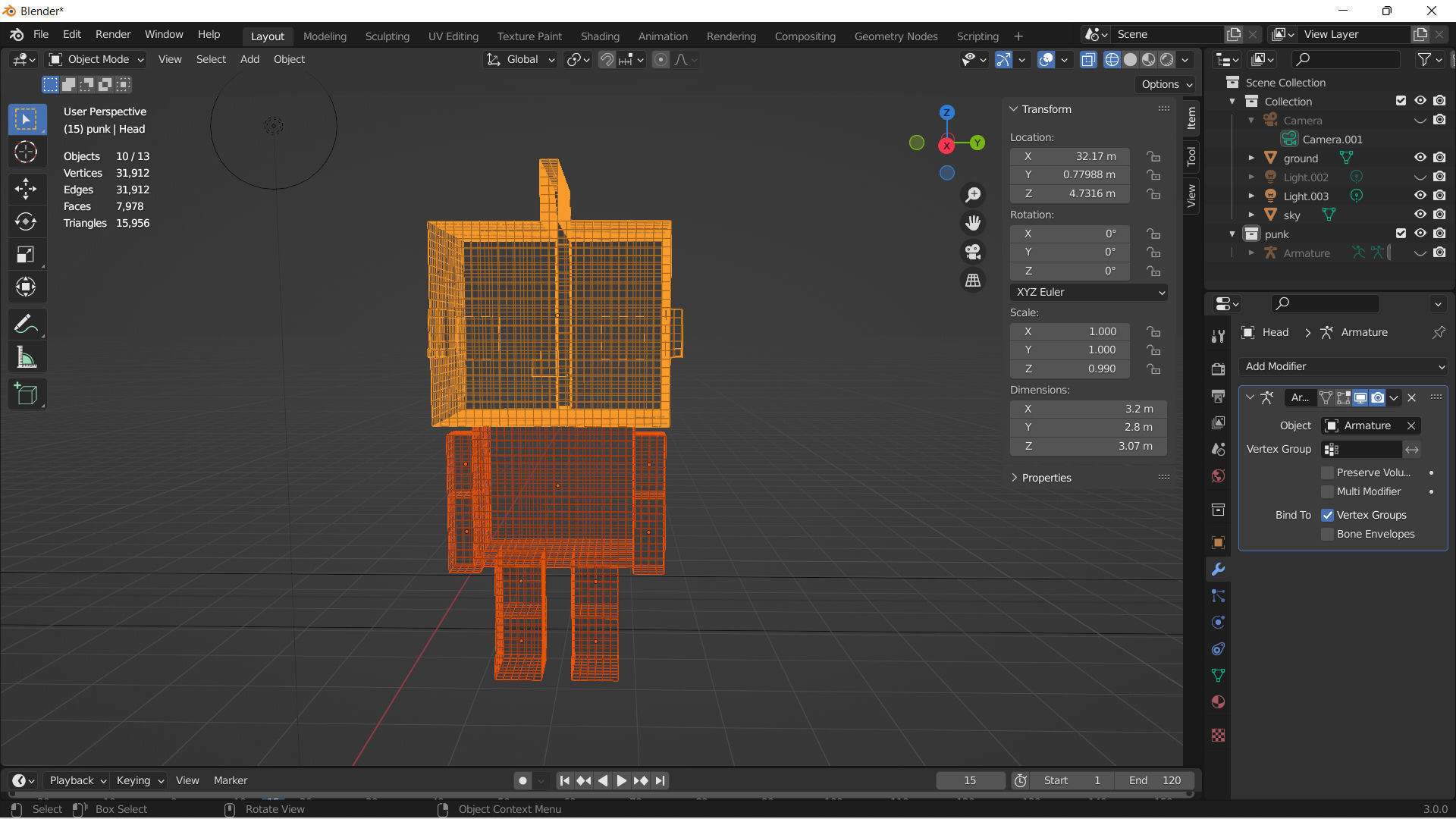This screenshot has width=1456, height=819.
Task: Activate the Move tool
Action: pyautogui.click(x=26, y=189)
